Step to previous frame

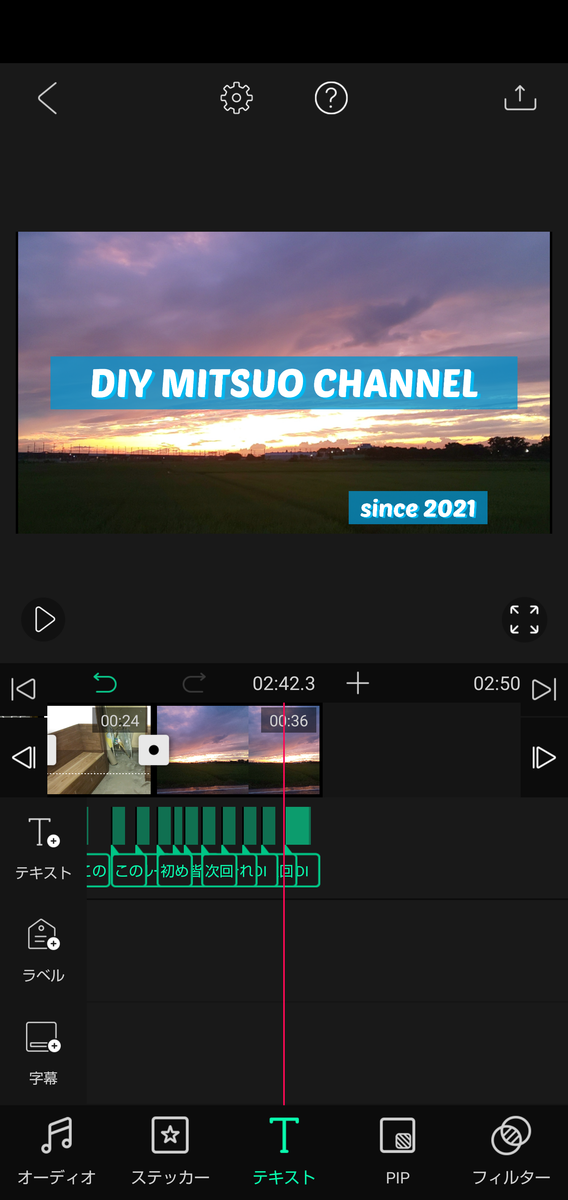(x=23, y=757)
